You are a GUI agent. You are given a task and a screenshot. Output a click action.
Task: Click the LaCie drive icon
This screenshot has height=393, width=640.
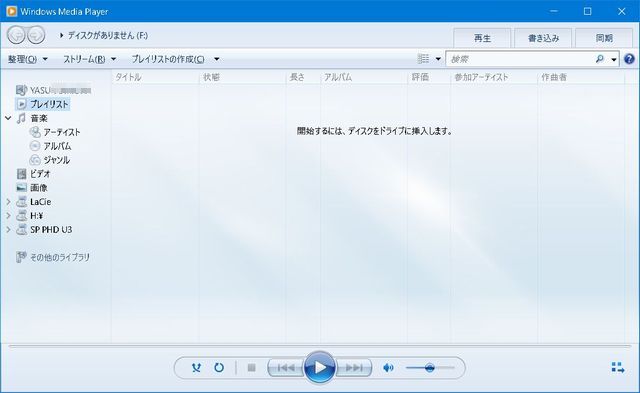point(21,202)
